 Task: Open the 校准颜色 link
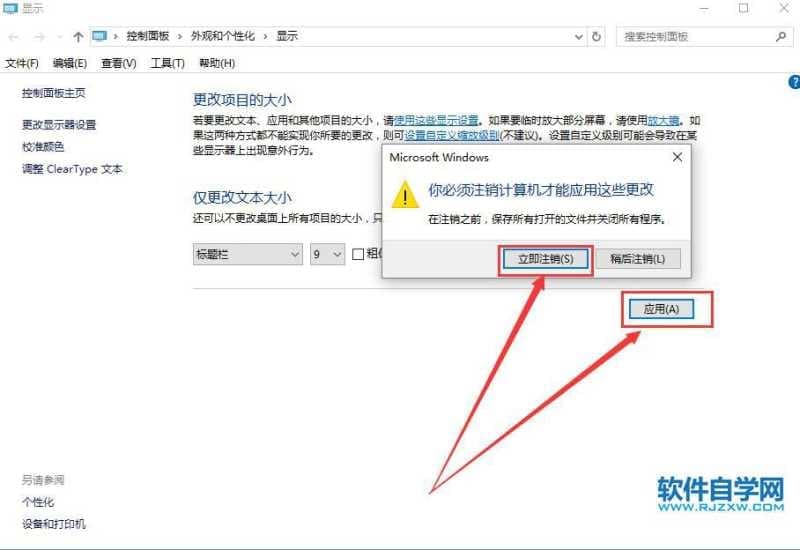(43, 147)
